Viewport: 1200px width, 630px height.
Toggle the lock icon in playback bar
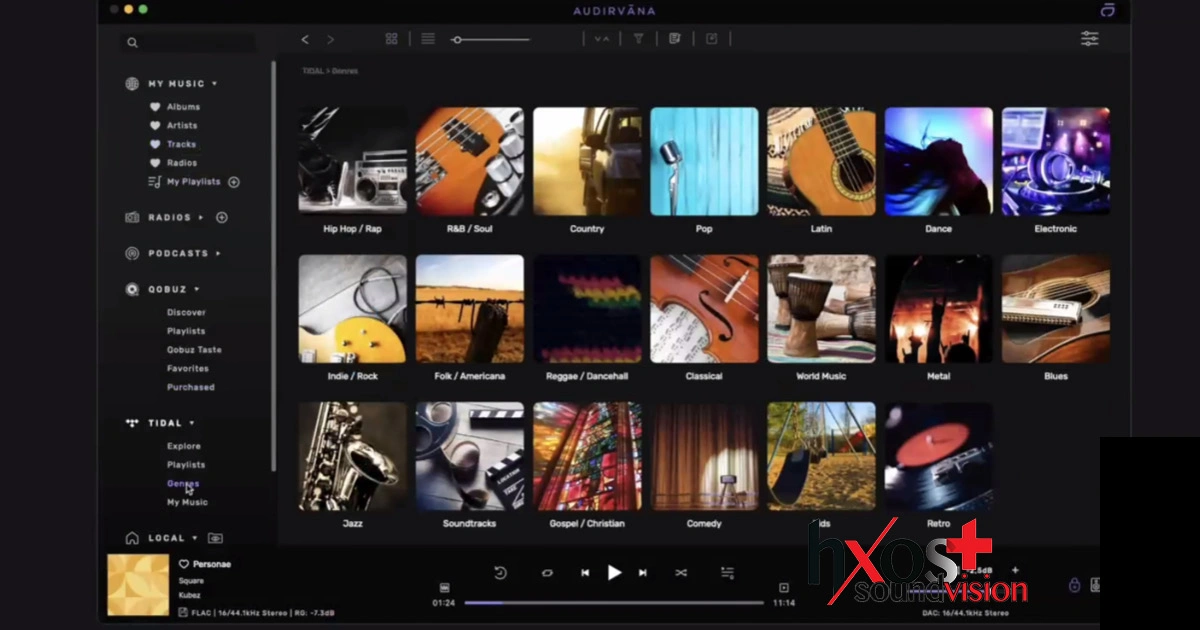pyautogui.click(x=1074, y=585)
